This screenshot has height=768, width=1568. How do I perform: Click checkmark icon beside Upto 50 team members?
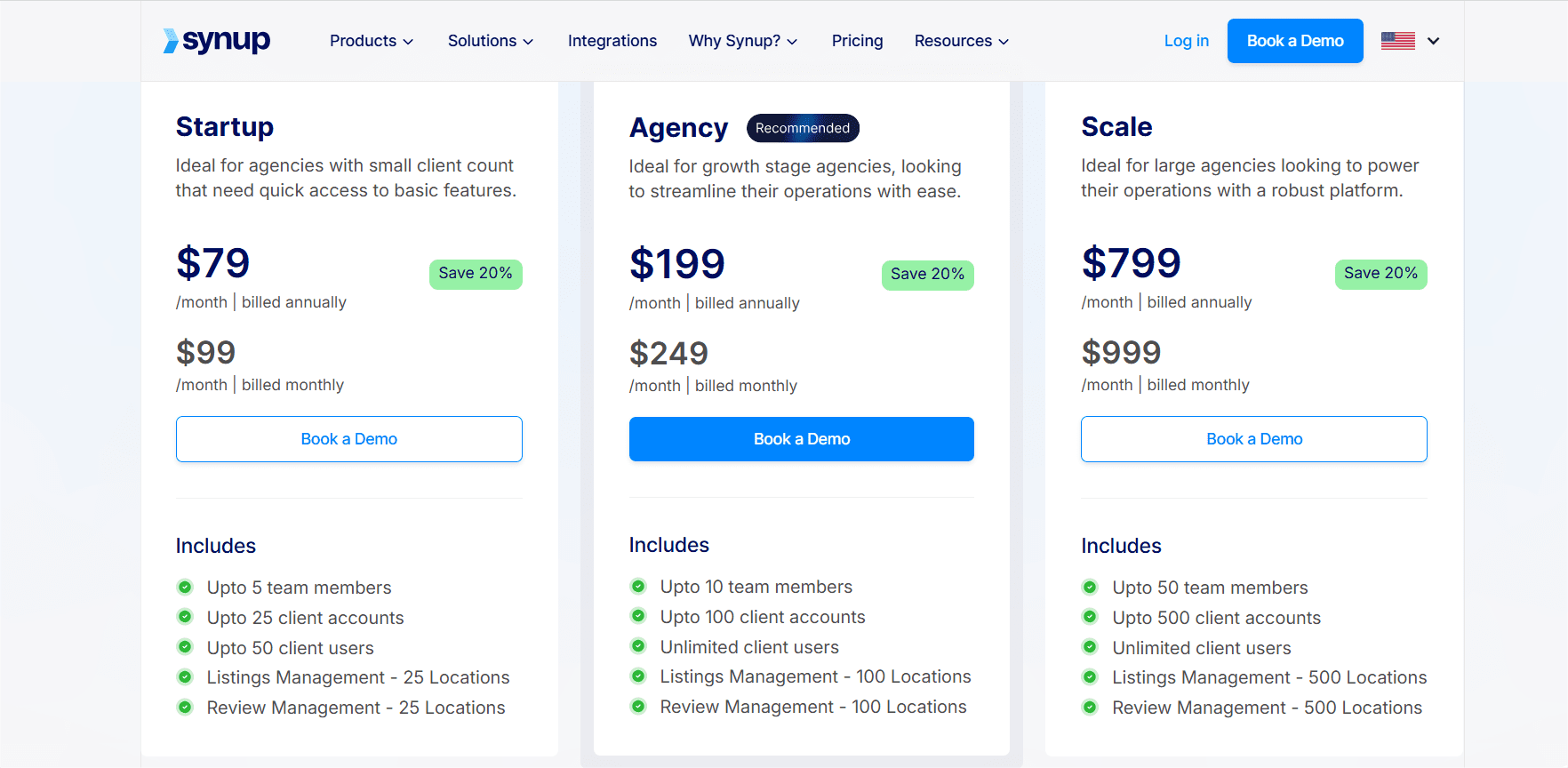pyautogui.click(x=1090, y=587)
